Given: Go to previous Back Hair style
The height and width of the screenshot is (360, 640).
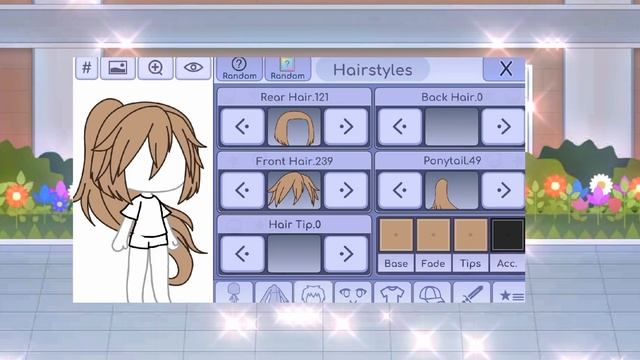Looking at the screenshot, I should click(x=400, y=127).
